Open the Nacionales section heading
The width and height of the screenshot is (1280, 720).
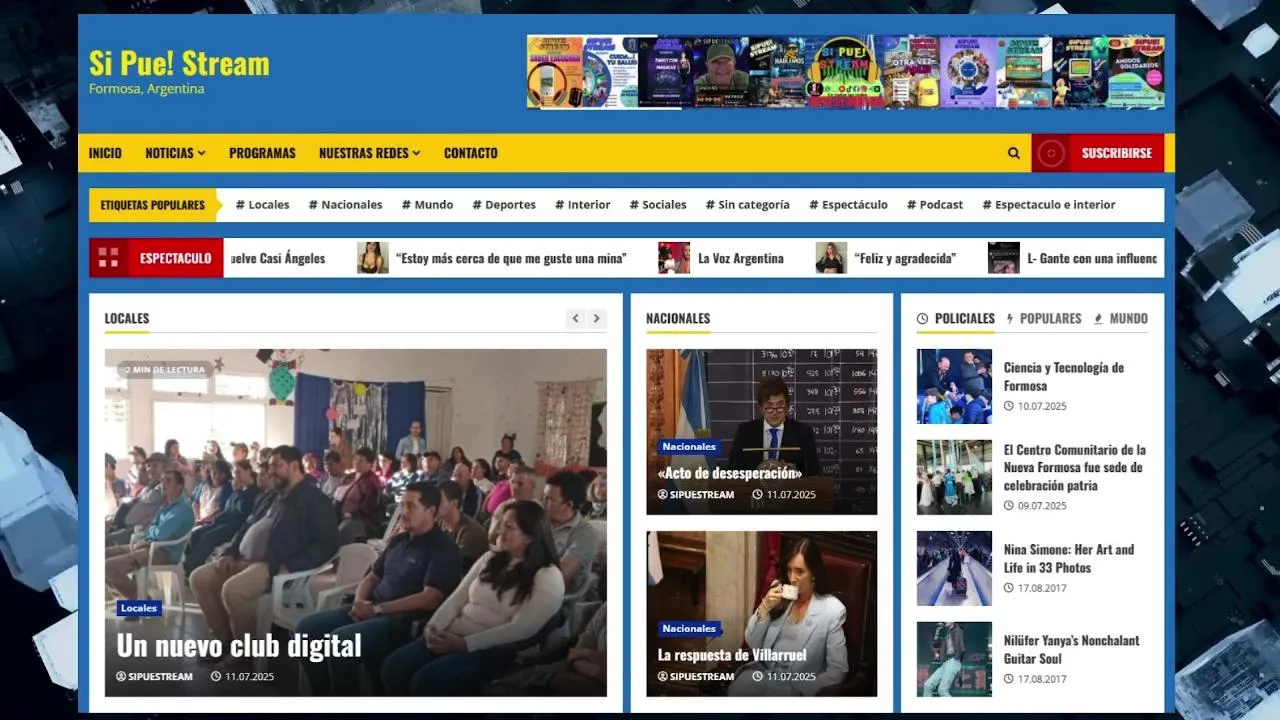pos(678,319)
